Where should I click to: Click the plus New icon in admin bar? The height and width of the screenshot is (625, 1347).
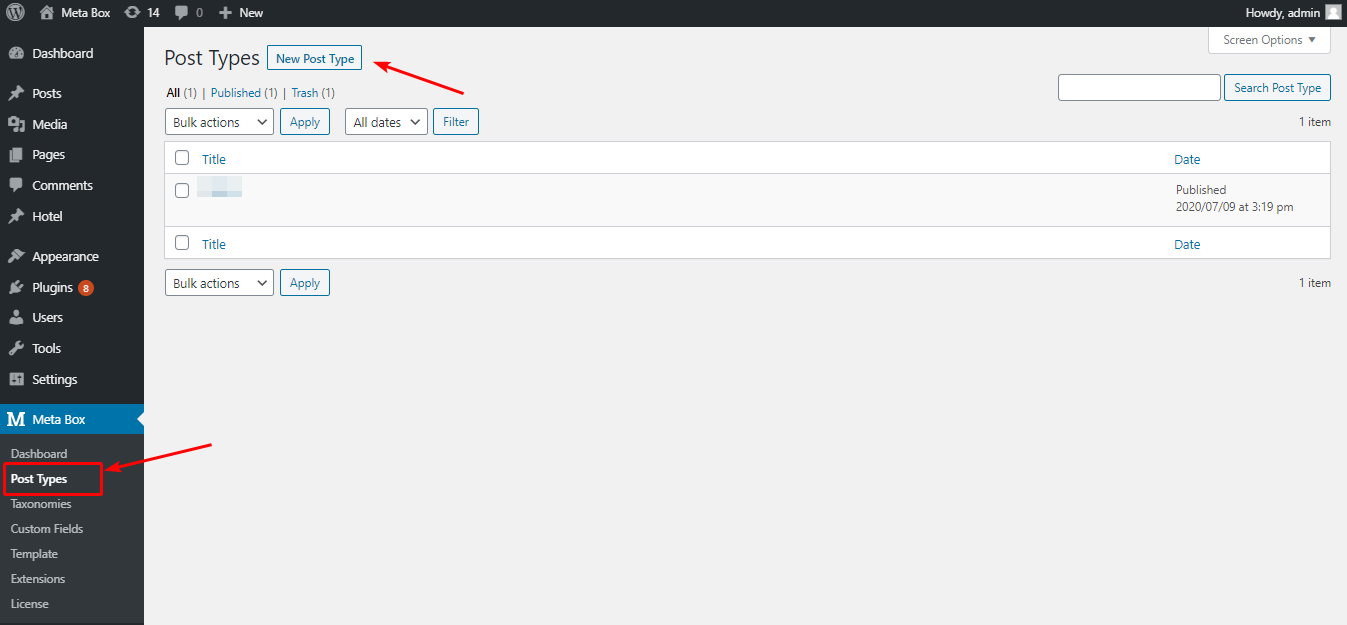point(225,13)
